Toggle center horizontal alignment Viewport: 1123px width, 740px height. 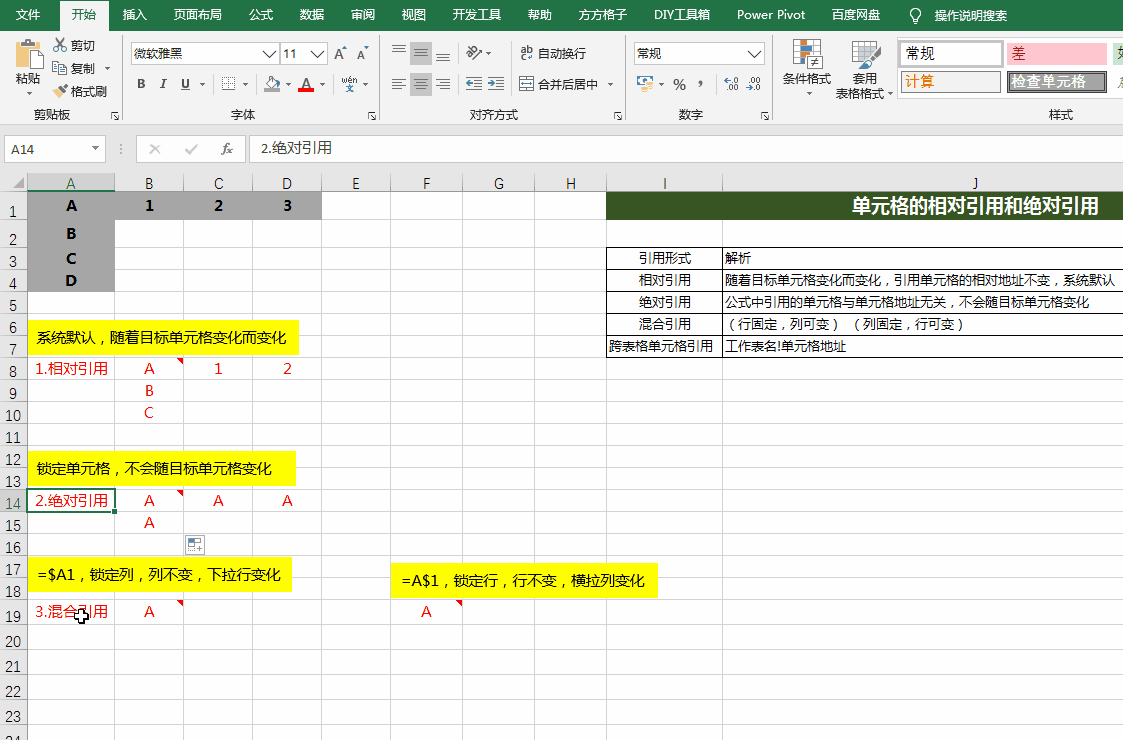point(421,84)
